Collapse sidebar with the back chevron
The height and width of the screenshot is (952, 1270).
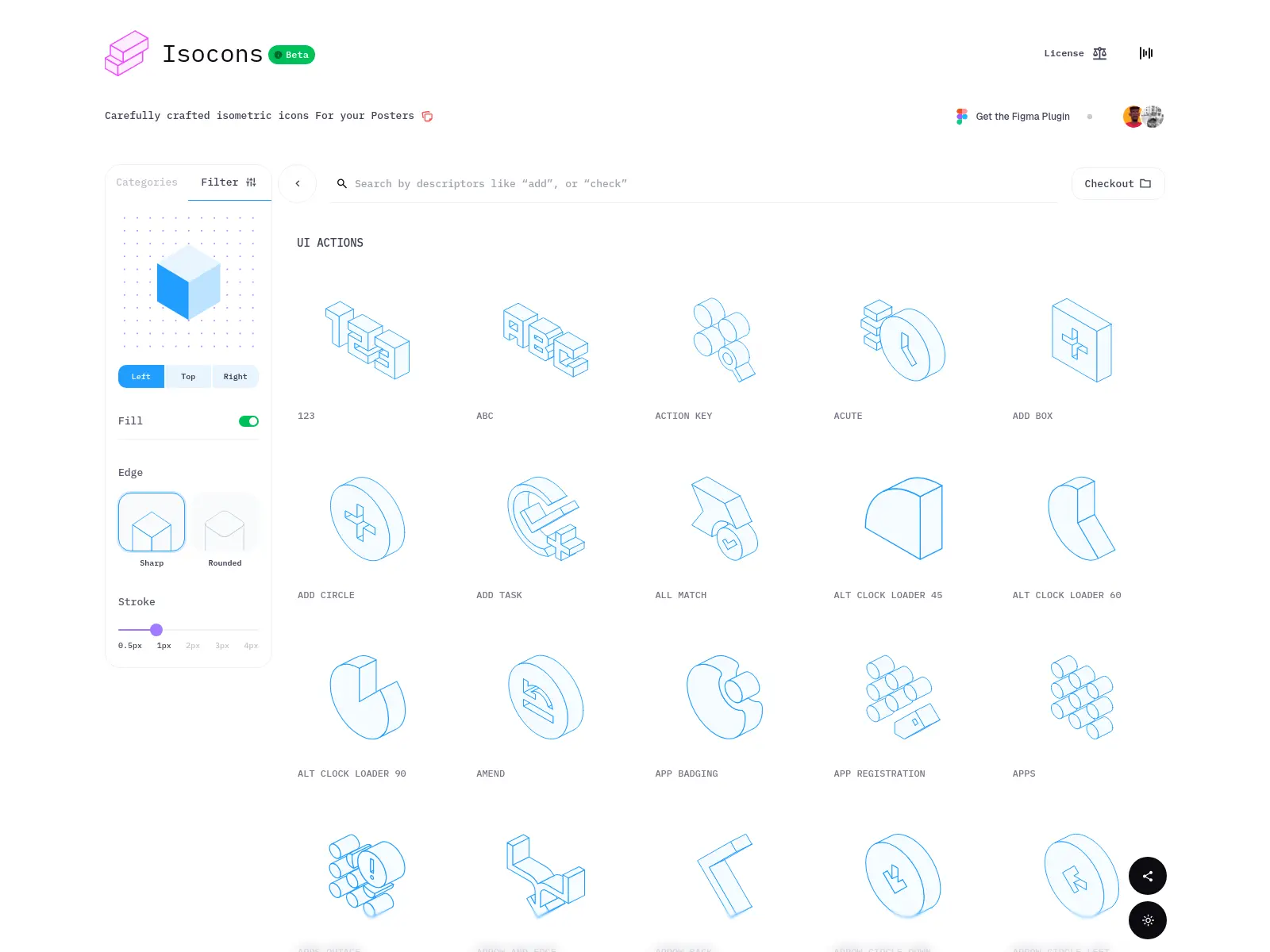298,183
